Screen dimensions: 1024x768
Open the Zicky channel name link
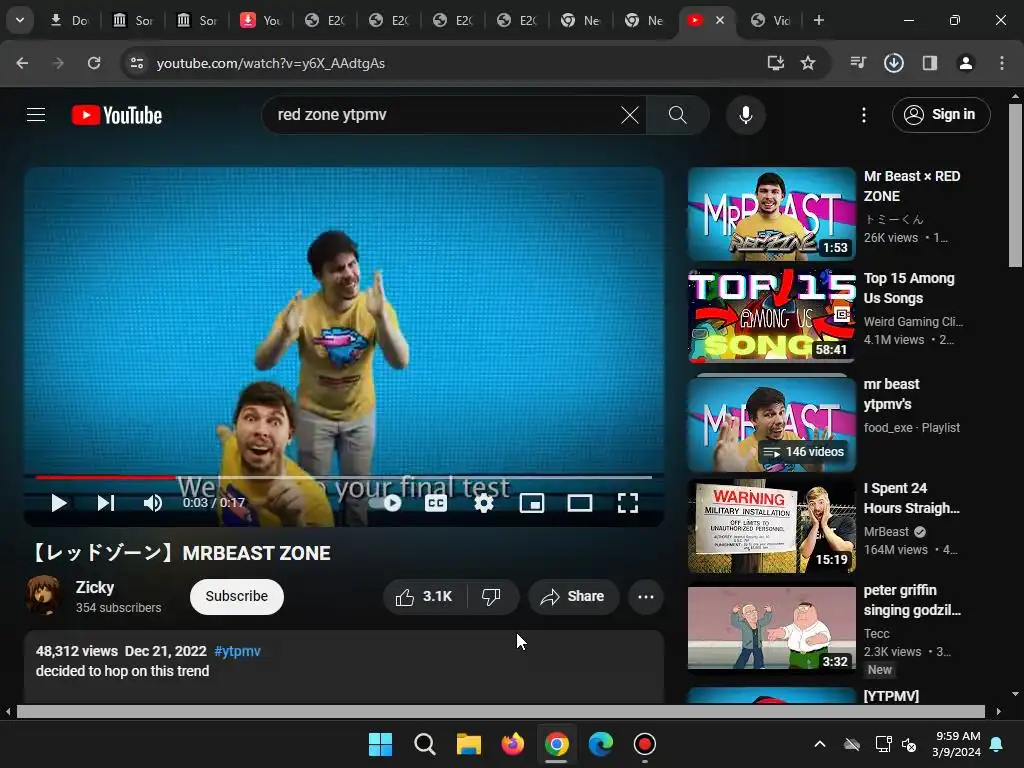point(95,587)
